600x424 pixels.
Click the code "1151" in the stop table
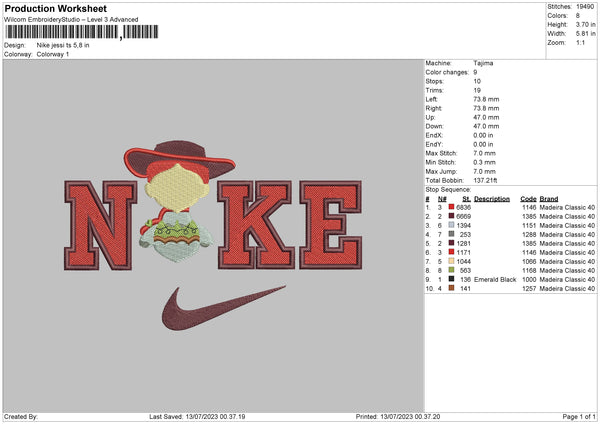point(529,225)
